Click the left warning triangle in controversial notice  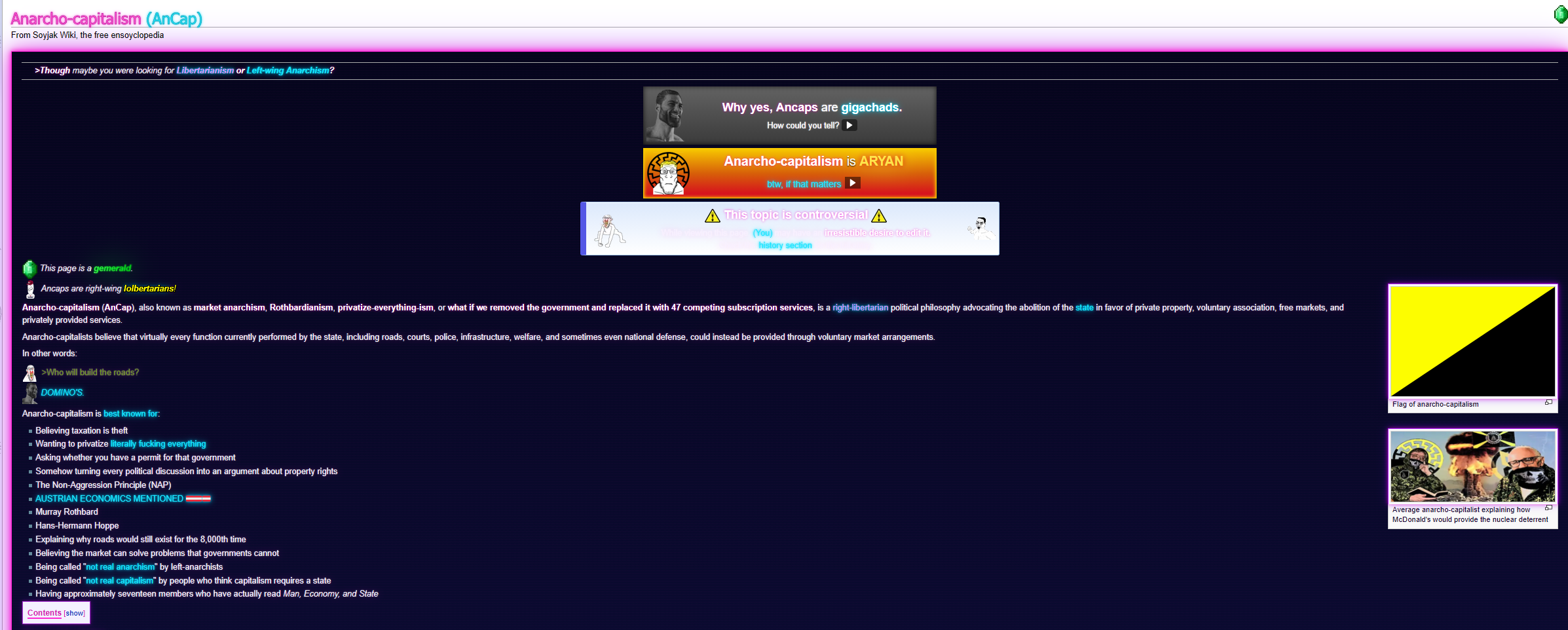pyautogui.click(x=712, y=215)
